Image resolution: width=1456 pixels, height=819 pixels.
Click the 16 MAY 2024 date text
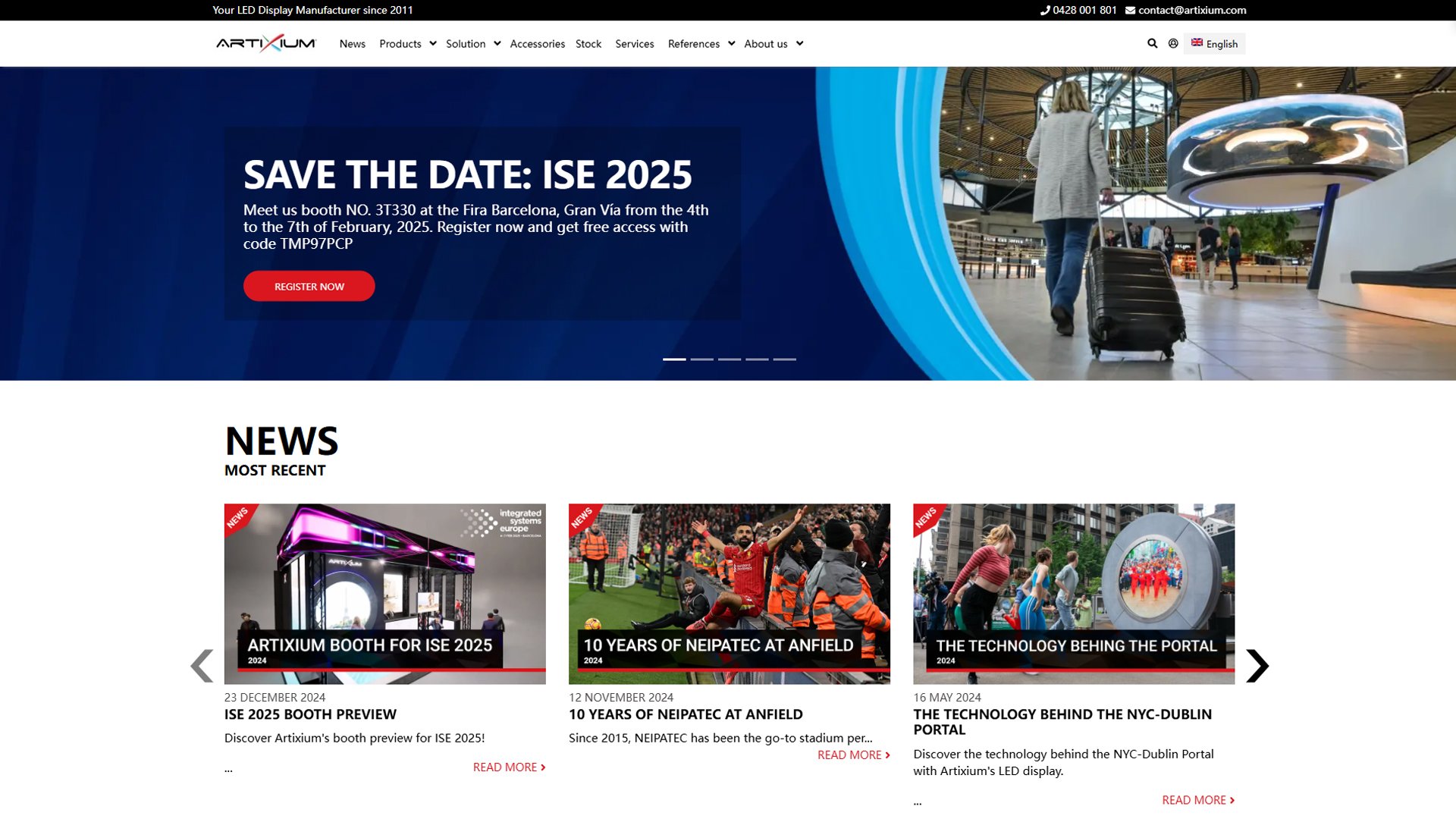point(947,697)
